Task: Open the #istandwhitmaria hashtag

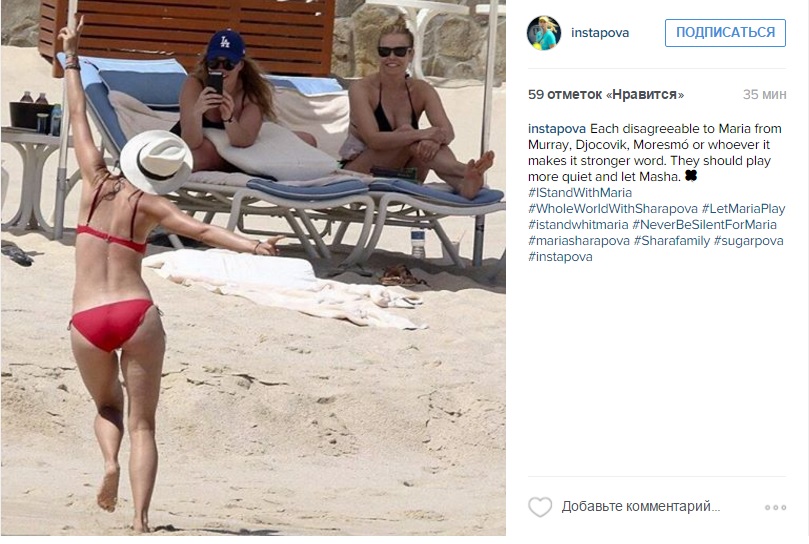Action: (x=578, y=225)
